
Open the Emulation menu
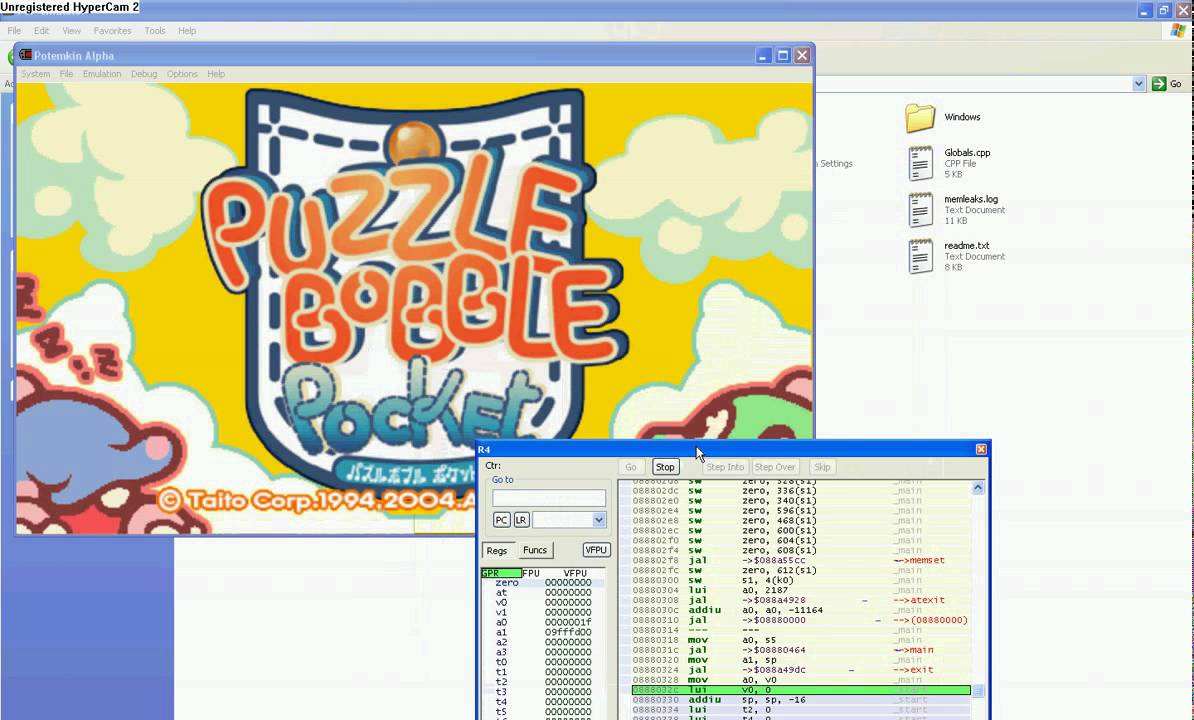[102, 74]
